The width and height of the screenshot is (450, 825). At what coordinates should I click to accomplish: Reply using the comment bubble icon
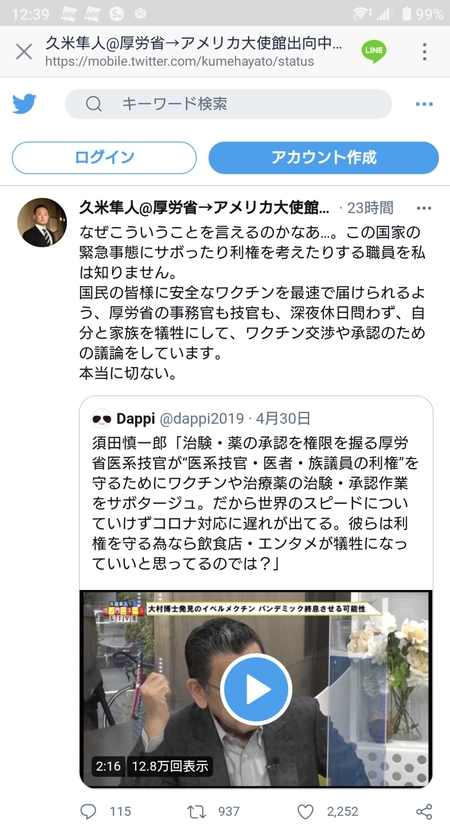point(88,811)
